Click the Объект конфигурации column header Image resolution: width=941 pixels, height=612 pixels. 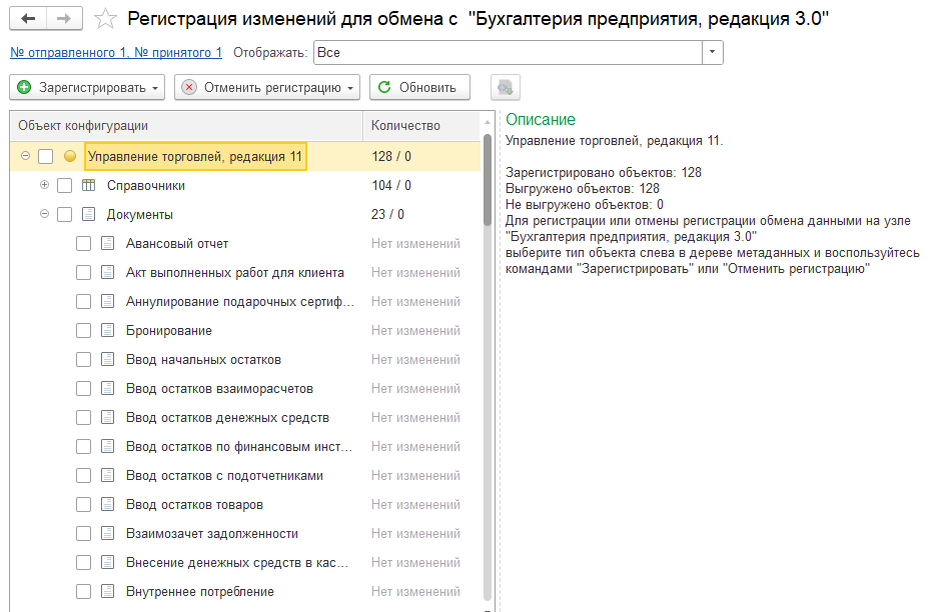(x=186, y=126)
